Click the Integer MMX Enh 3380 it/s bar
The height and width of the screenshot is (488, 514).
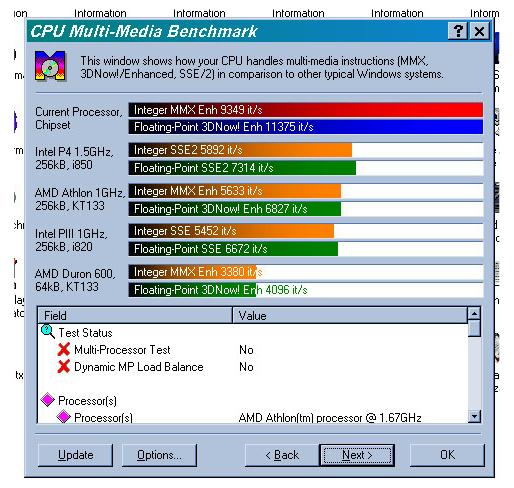pos(192,272)
